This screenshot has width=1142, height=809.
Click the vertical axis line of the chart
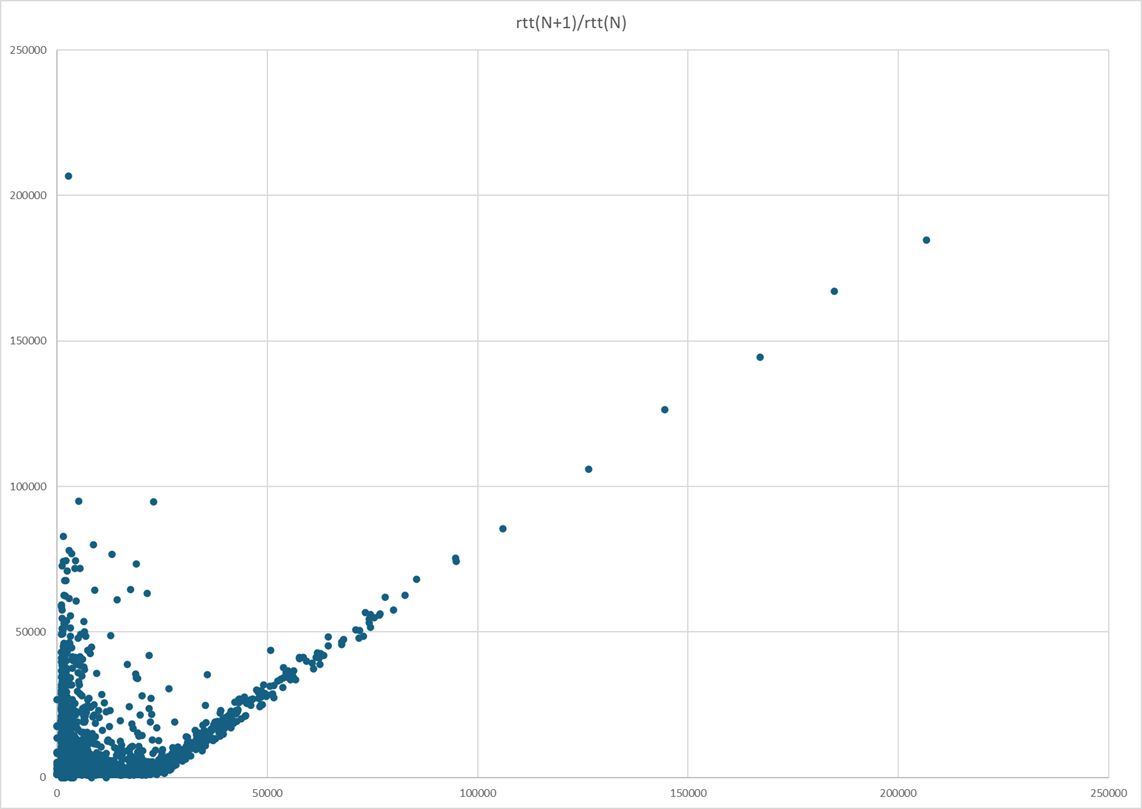(58, 400)
